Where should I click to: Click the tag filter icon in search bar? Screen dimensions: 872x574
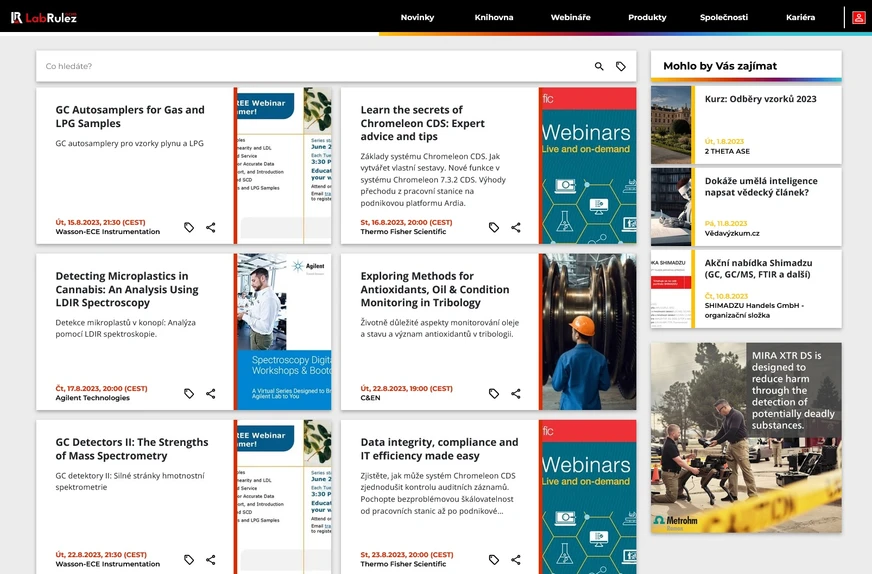pyautogui.click(x=621, y=66)
